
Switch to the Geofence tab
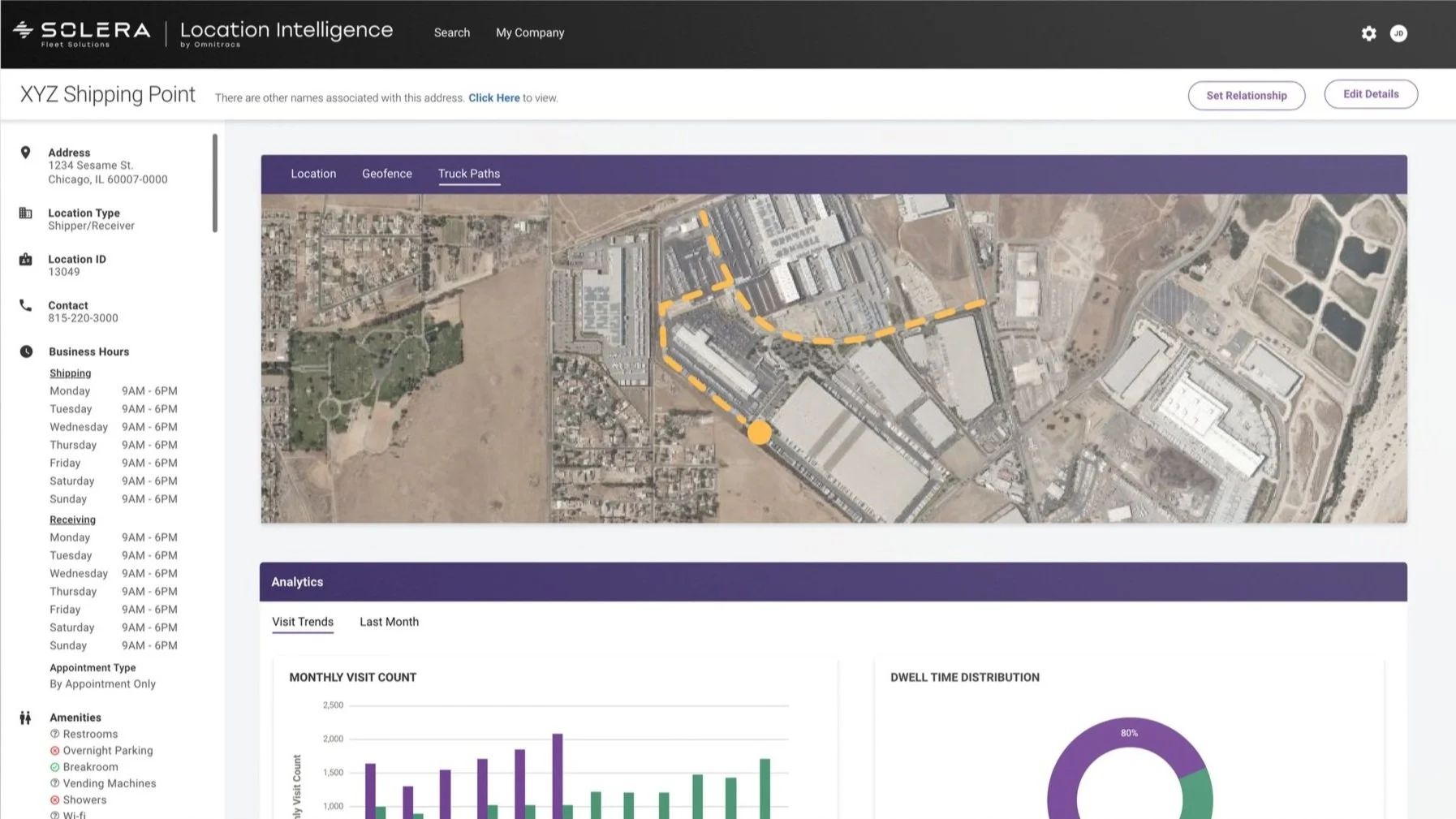click(x=387, y=174)
